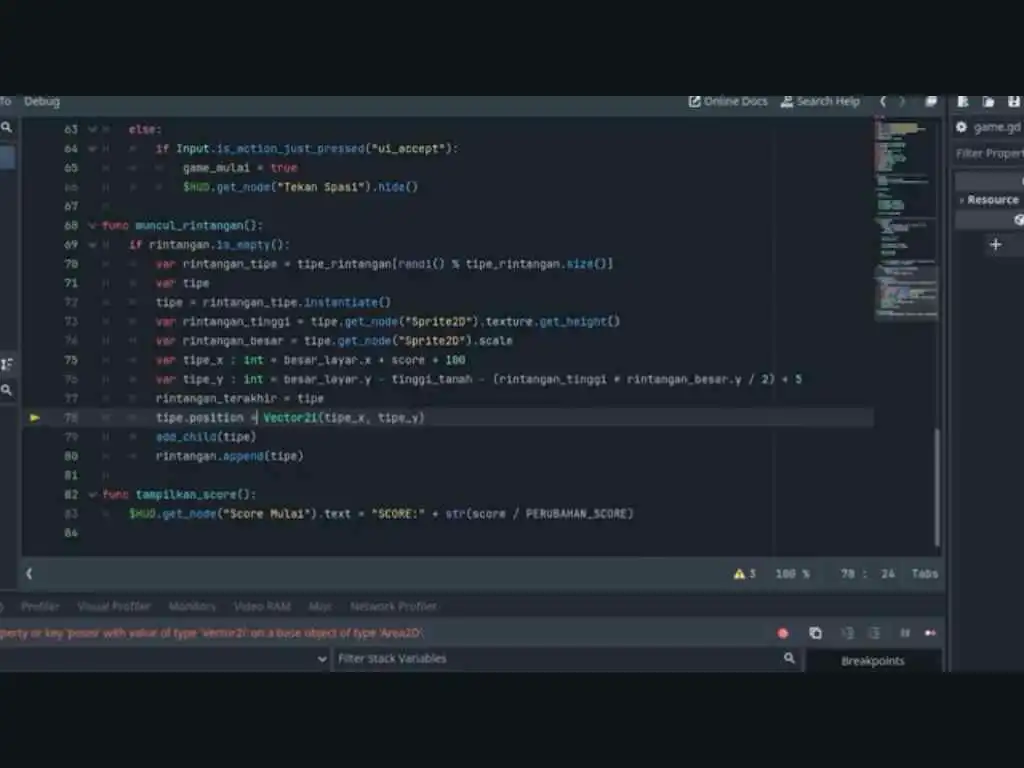Click the Breakpoints panel header
This screenshot has height=768, width=1024.
click(872, 661)
